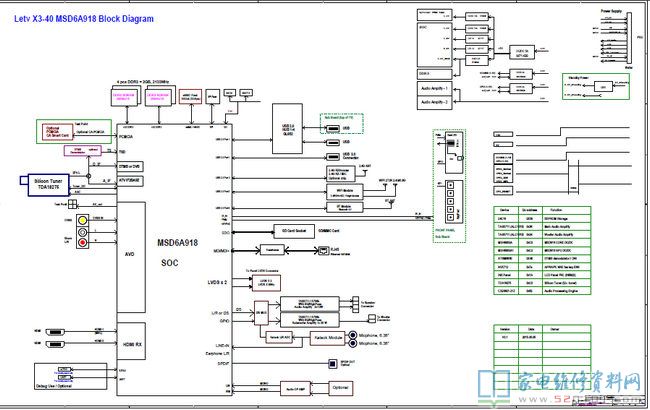Click the title Letv X3-40 MSD6A918 Block Diagram
This screenshot has width=650, height=410.
coord(84,19)
